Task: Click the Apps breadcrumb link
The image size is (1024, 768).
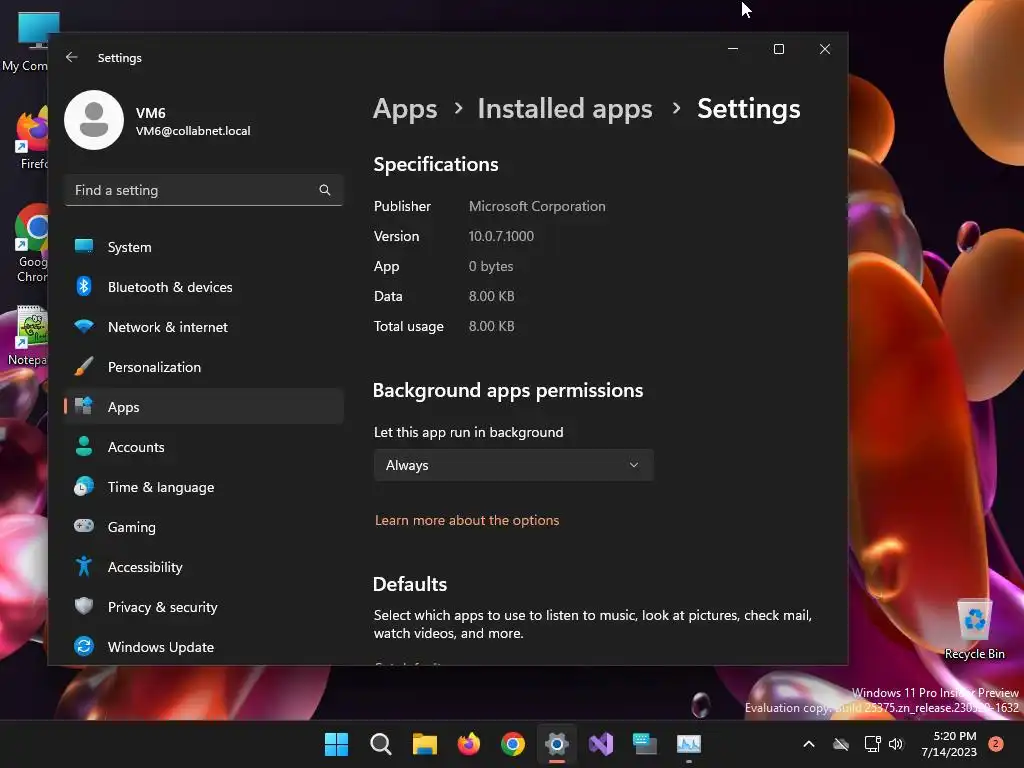Action: pyautogui.click(x=405, y=109)
